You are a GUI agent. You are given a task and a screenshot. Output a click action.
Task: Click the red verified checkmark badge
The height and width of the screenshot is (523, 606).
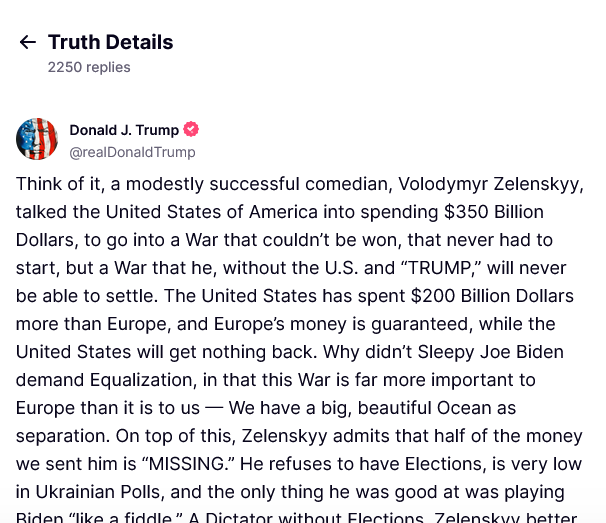point(191,129)
